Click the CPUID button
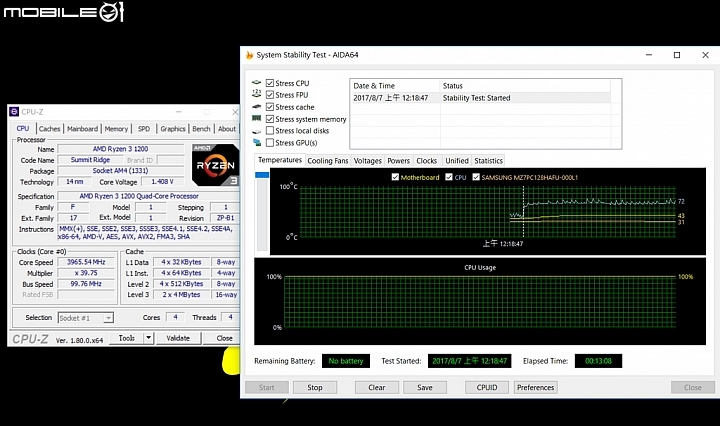 click(487, 387)
